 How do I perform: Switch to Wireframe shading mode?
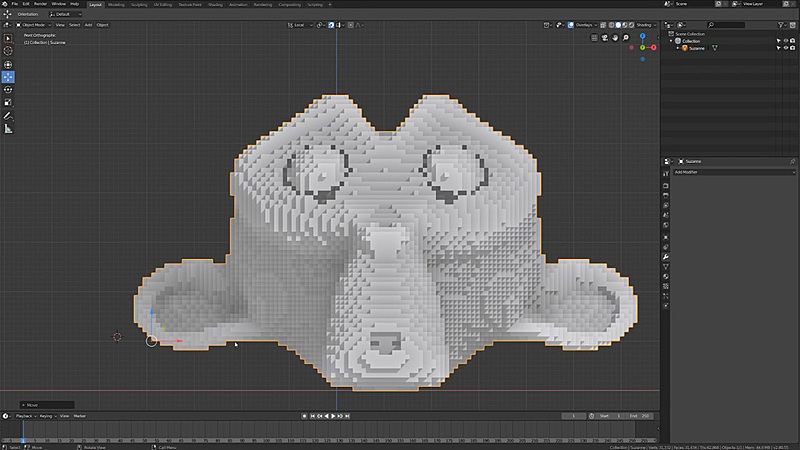(x=611, y=25)
